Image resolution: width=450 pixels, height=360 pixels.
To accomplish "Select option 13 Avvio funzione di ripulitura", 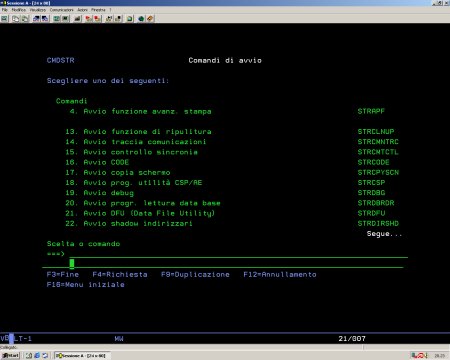I will click(138, 132).
